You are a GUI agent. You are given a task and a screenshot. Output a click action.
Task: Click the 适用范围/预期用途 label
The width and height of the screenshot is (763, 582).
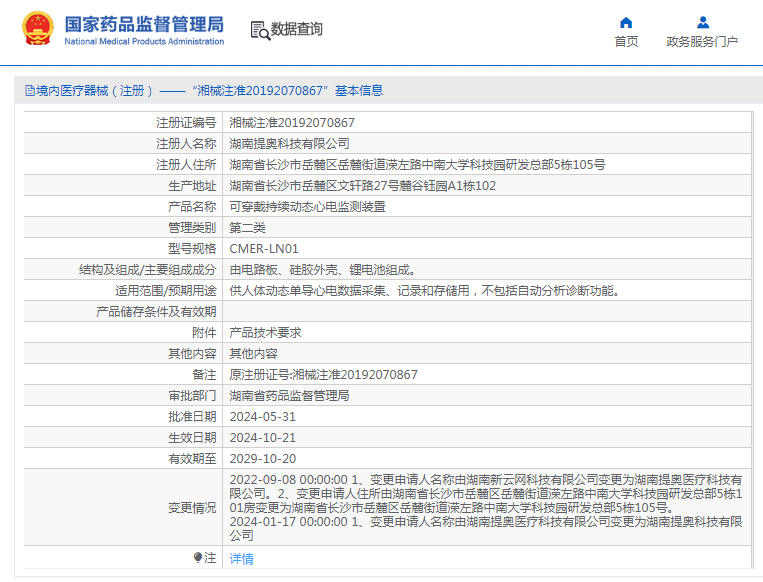(x=165, y=291)
